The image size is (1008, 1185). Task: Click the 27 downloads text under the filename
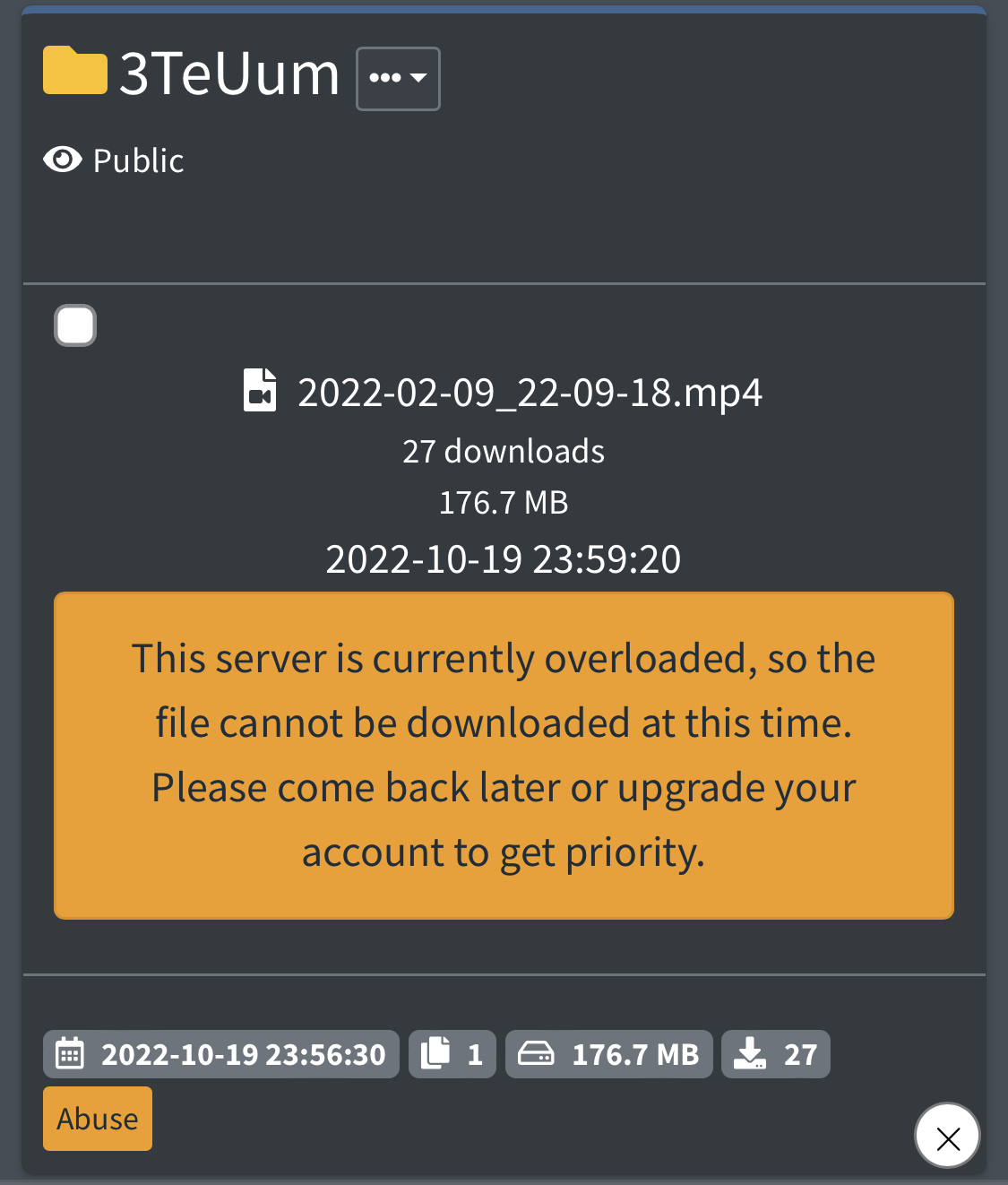point(504,452)
